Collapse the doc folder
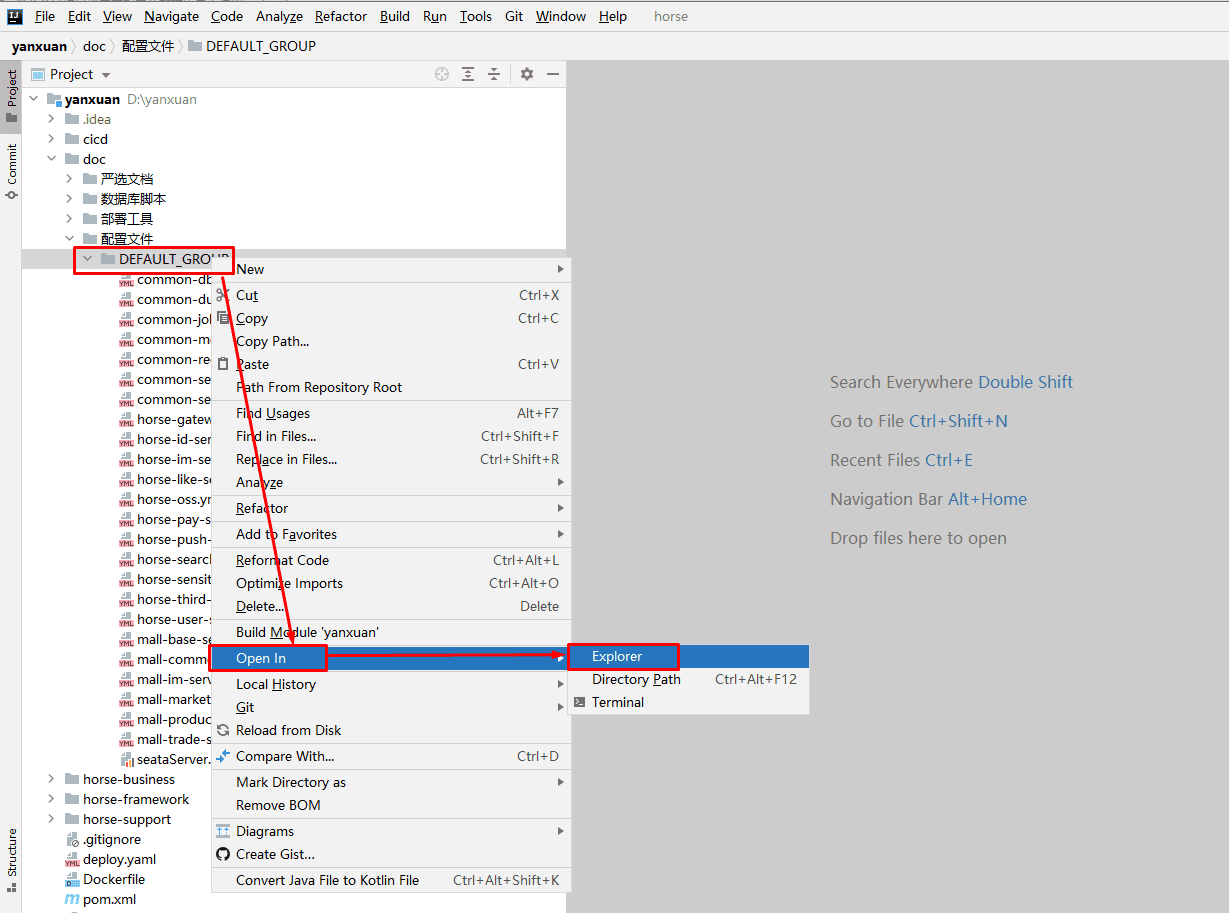Screen dimensions: 1229x913 pyautogui.click(x=52, y=159)
